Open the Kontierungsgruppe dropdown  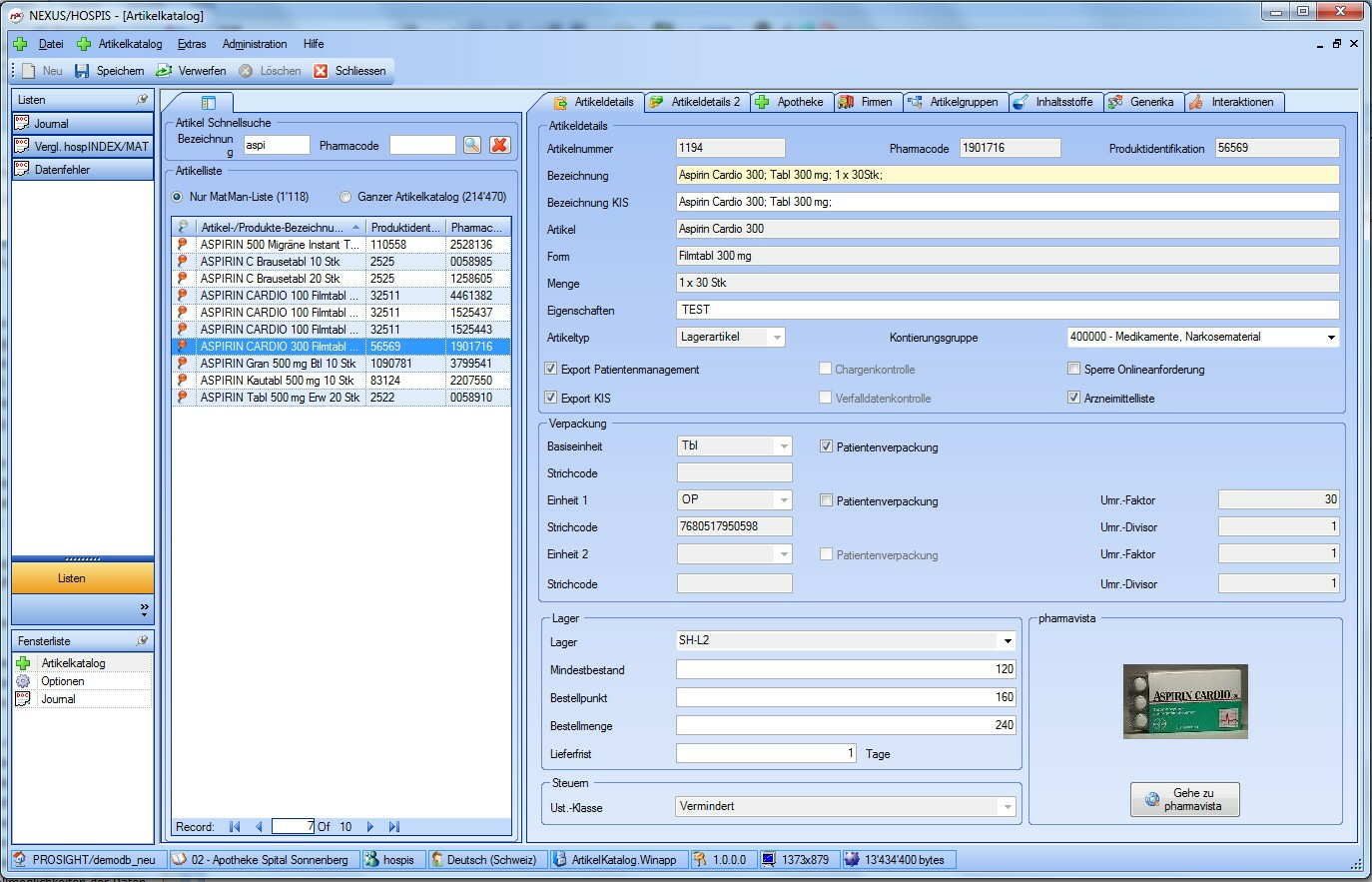pyautogui.click(x=1330, y=338)
